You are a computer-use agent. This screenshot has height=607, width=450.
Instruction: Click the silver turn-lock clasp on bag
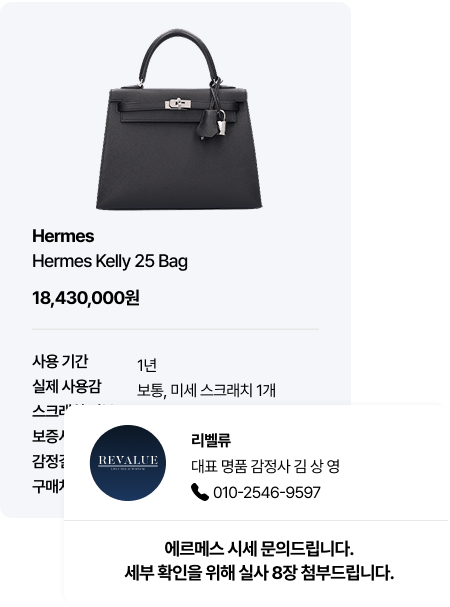[x=178, y=104]
